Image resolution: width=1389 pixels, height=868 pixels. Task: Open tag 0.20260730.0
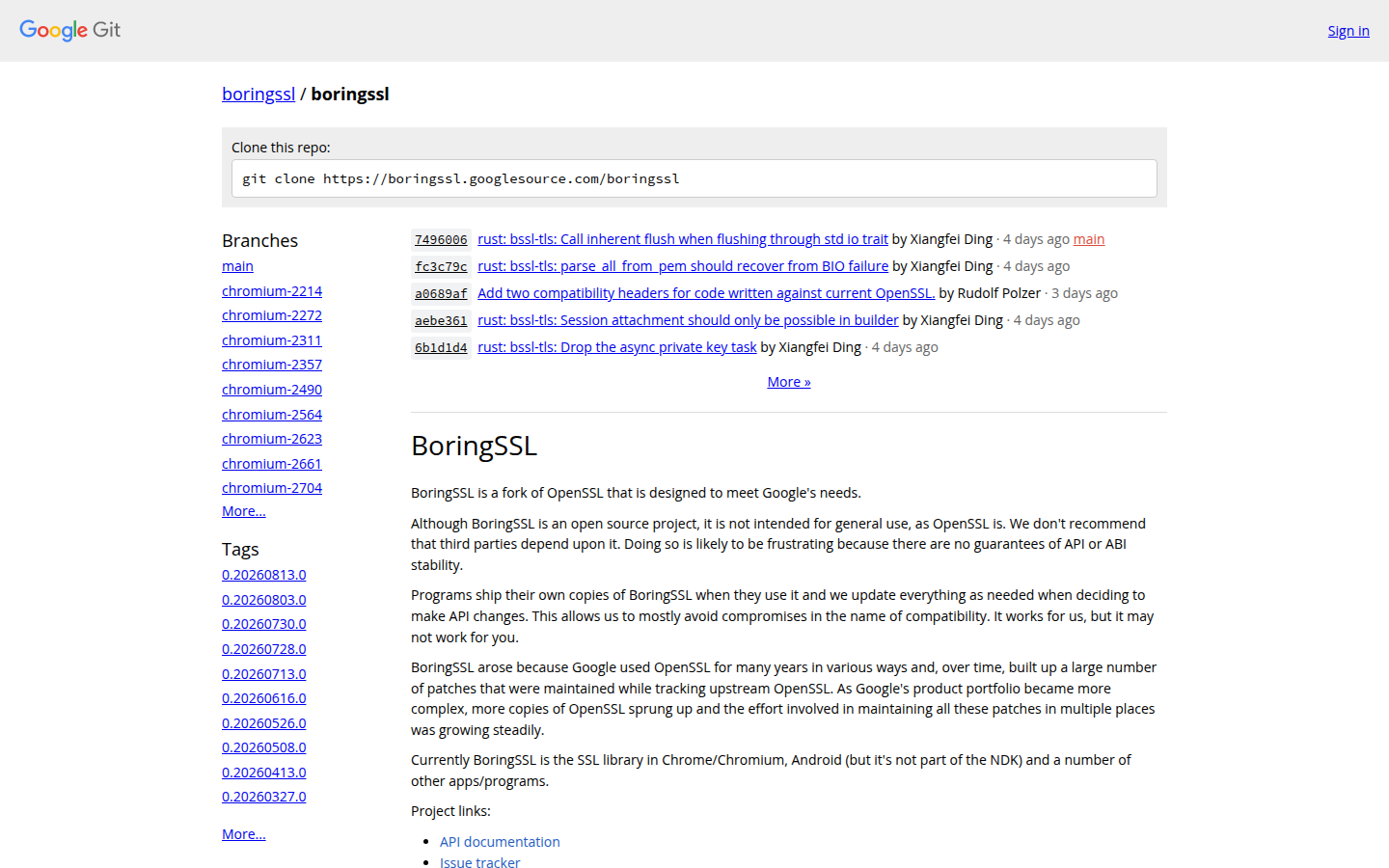coord(264,624)
